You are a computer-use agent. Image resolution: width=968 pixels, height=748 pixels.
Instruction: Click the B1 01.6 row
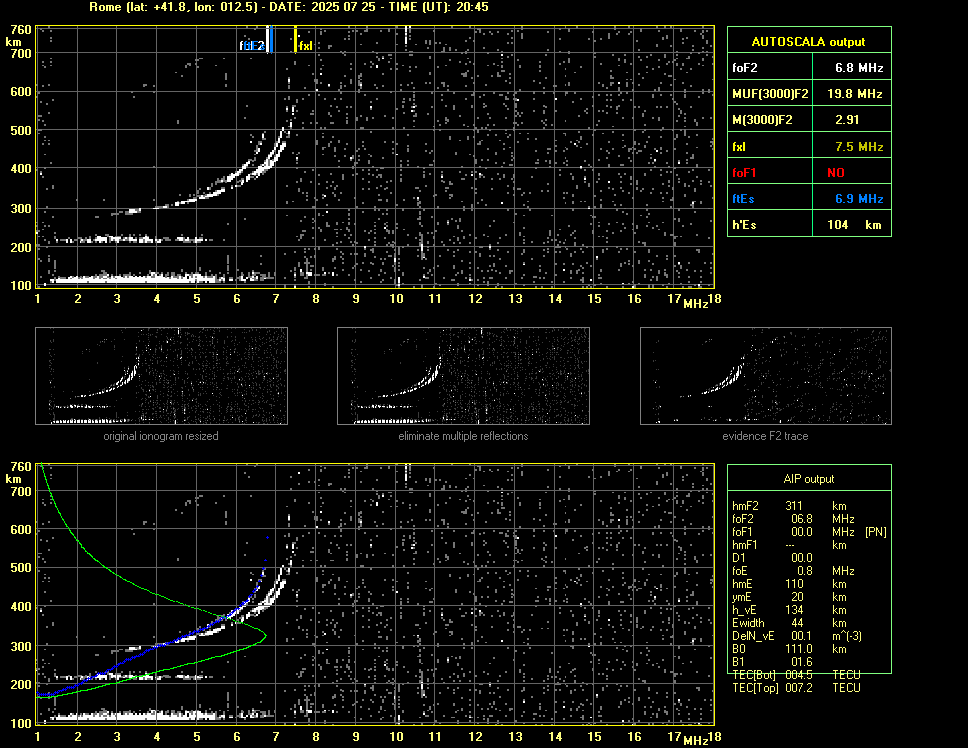[x=772, y=662]
